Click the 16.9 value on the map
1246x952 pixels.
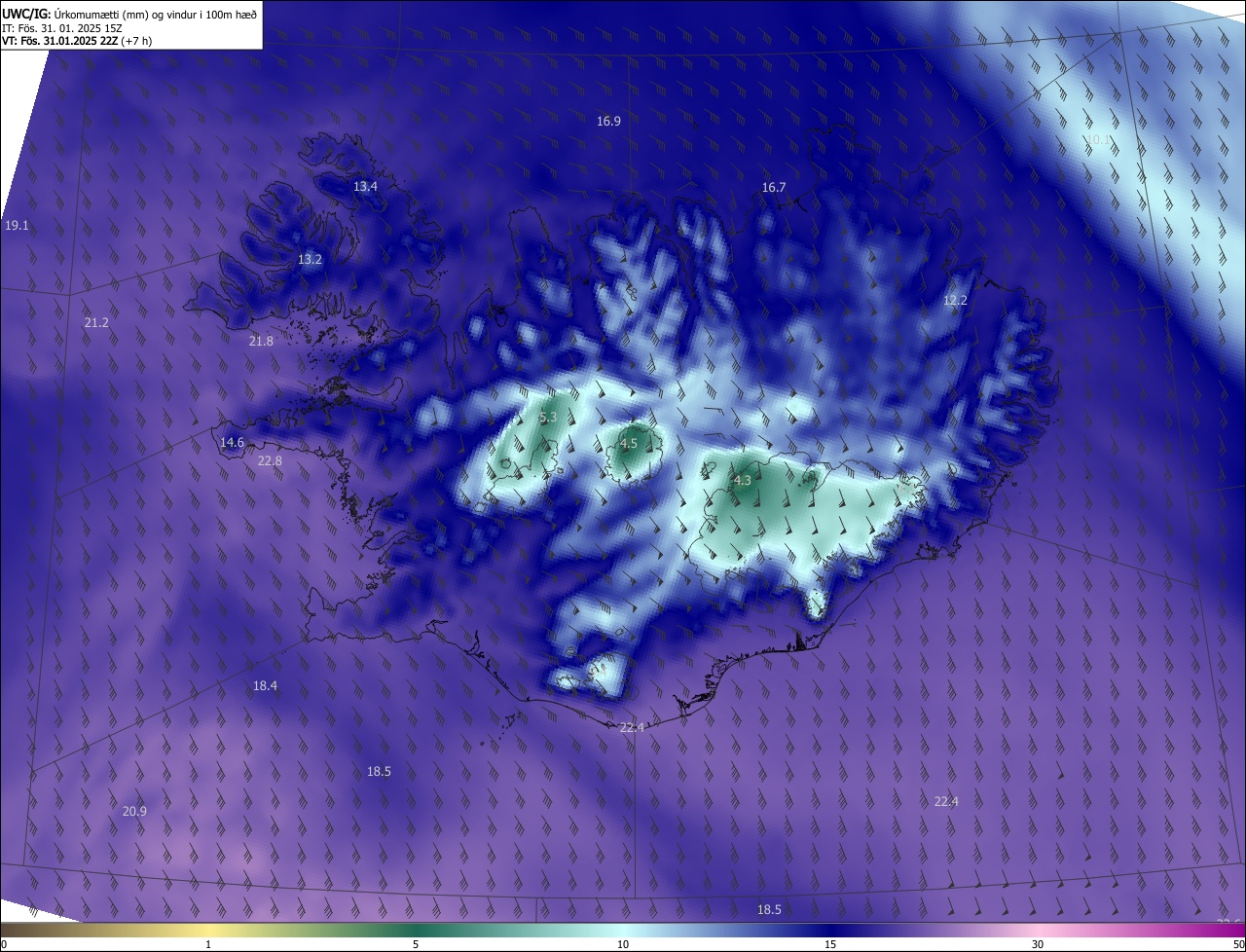coord(608,121)
